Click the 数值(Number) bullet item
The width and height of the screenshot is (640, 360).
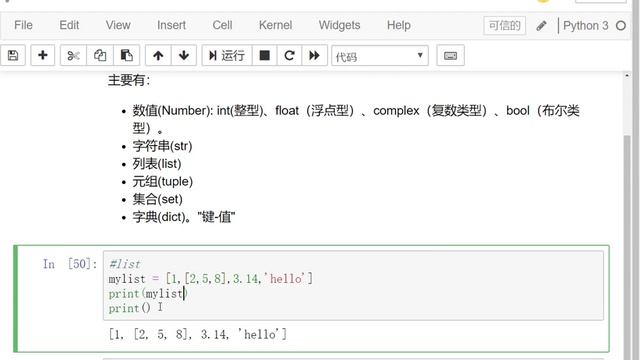(356, 119)
